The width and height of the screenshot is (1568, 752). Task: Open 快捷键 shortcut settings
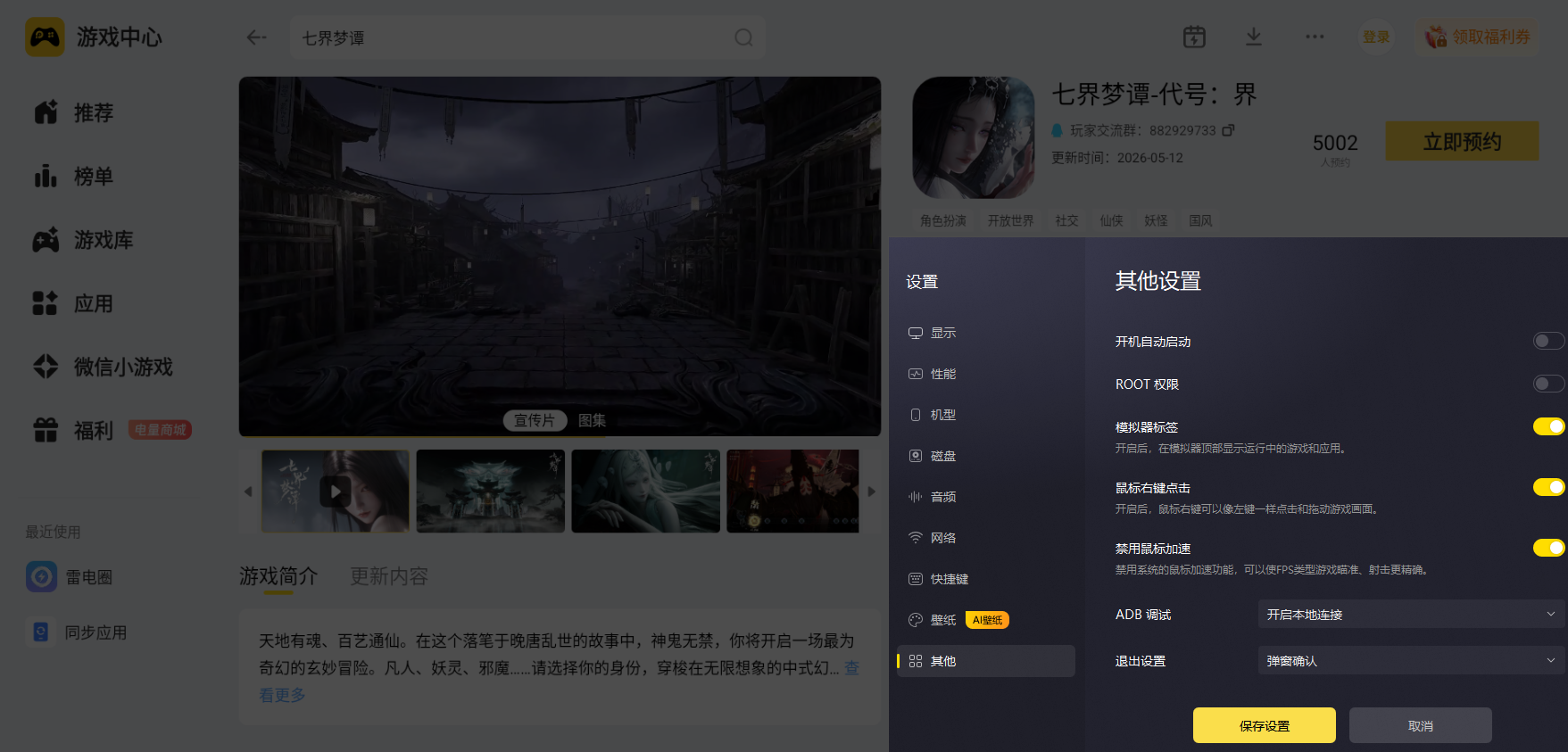pyautogui.click(x=986, y=579)
